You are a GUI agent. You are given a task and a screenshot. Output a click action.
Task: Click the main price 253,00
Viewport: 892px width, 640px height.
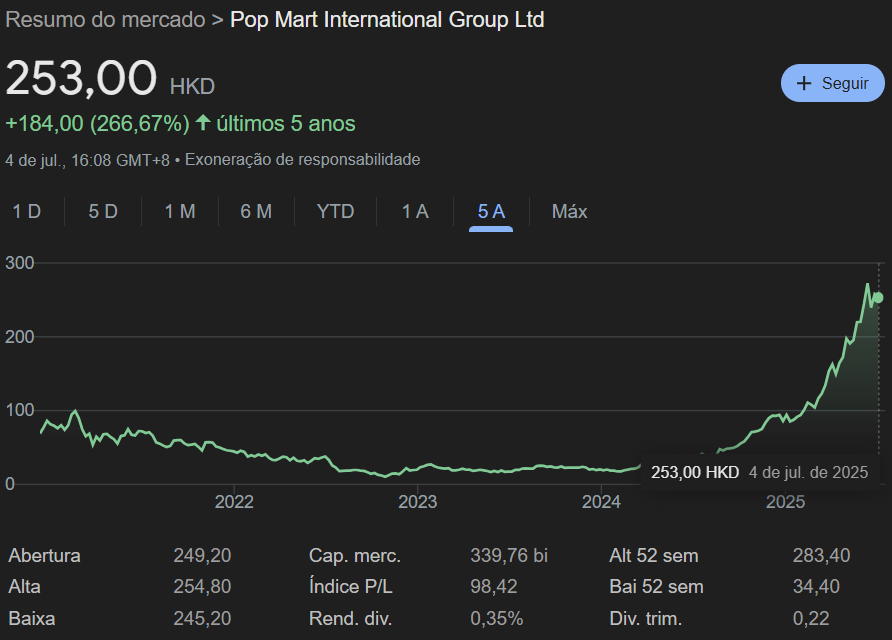[x=81, y=78]
